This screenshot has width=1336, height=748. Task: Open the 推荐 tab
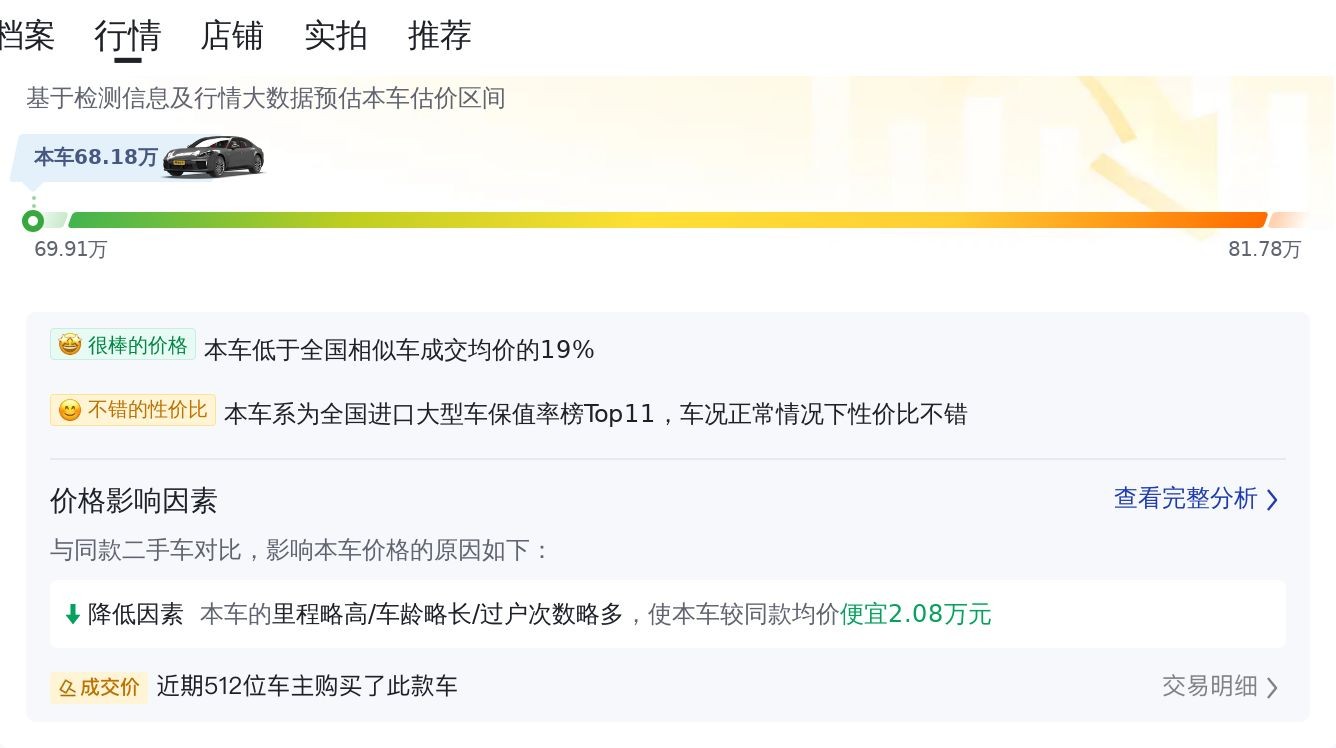(x=439, y=36)
